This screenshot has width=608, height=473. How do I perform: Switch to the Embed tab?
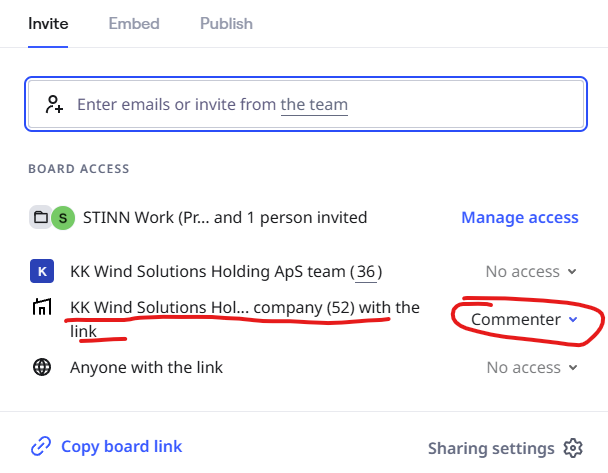[134, 24]
